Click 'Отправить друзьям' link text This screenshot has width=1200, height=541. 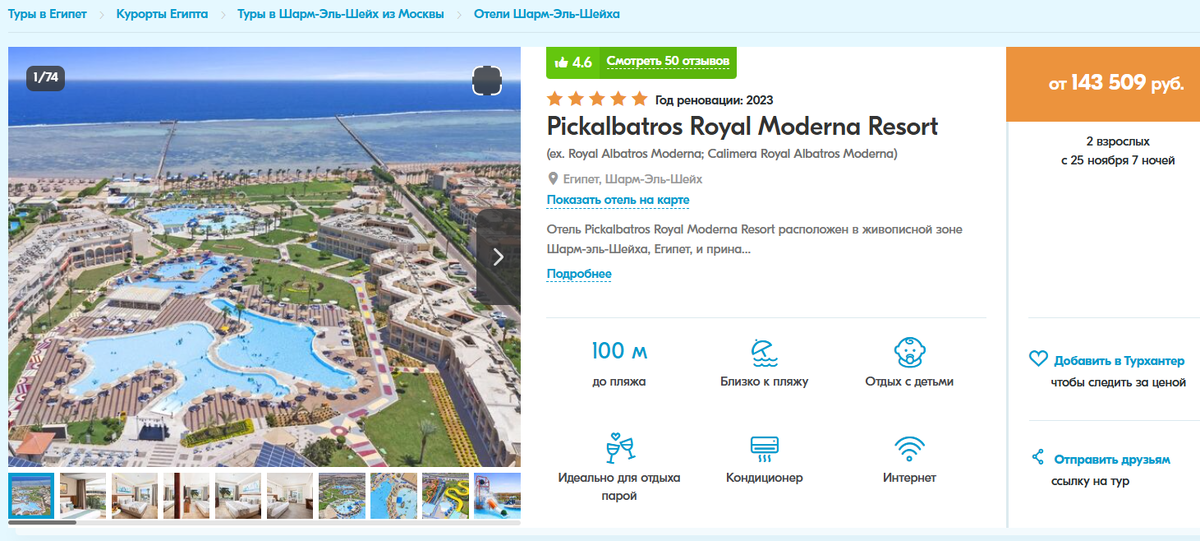[x=1112, y=460]
